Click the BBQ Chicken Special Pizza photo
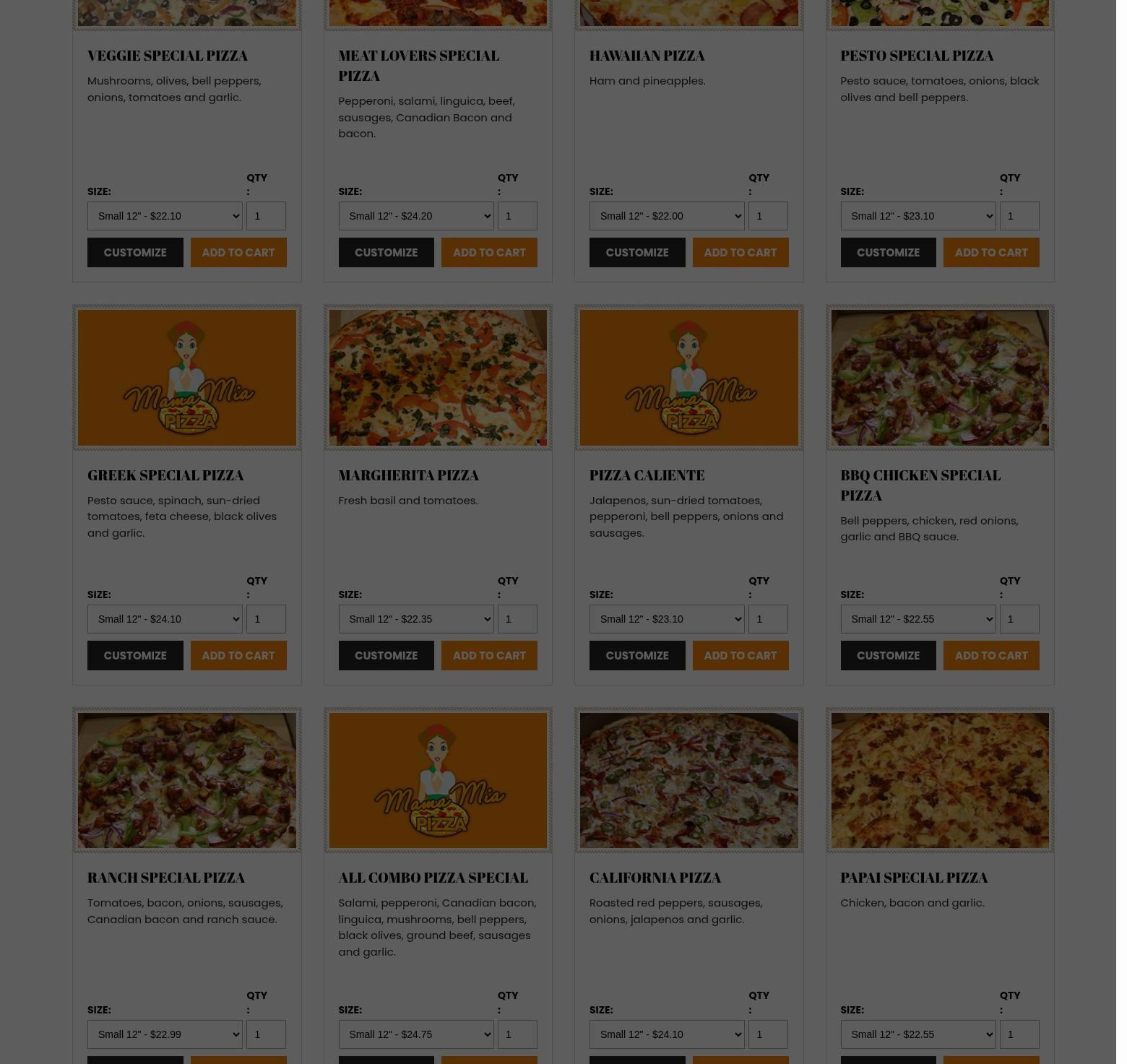This screenshot has height=1064, width=1127. 940,378
